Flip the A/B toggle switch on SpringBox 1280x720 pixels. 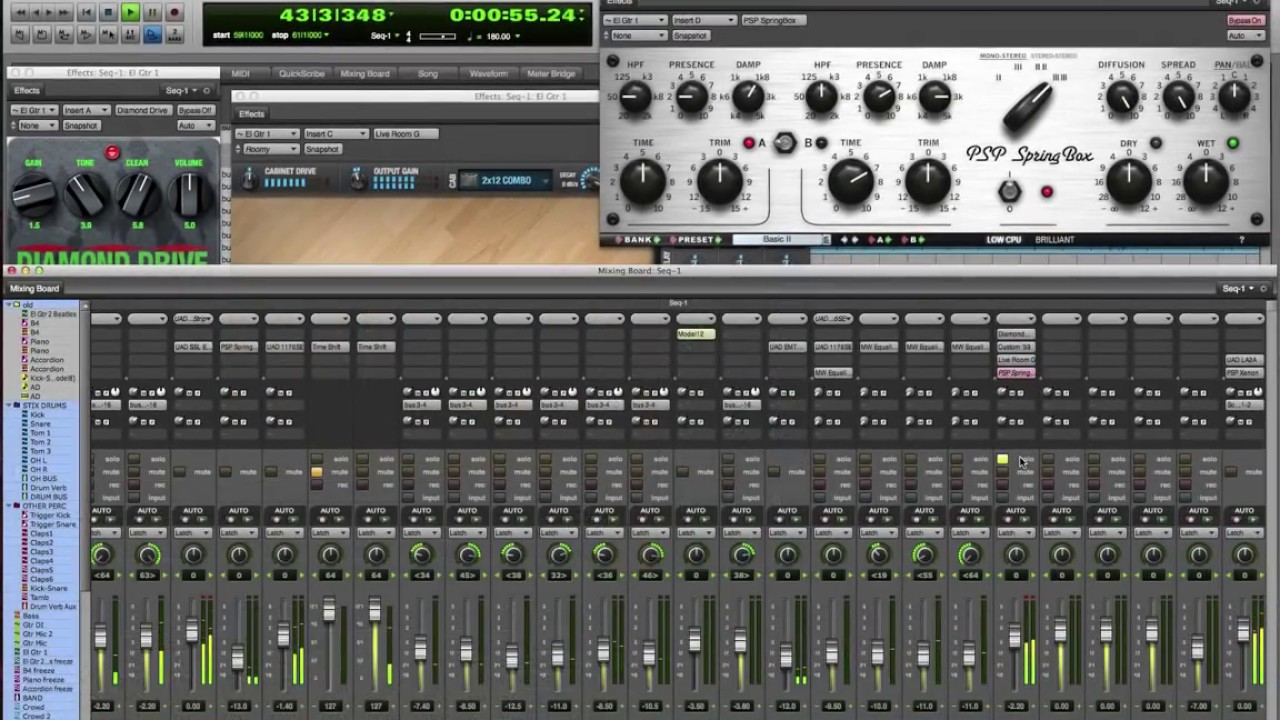point(785,144)
